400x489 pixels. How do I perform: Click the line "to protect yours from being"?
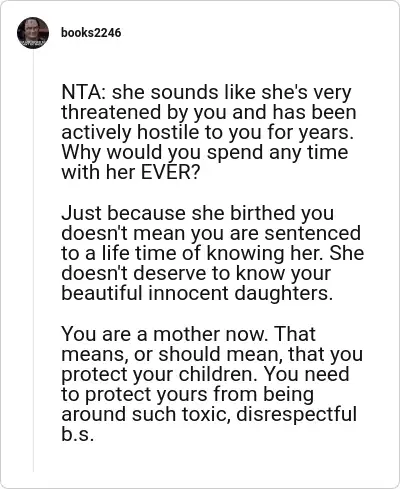187,394
